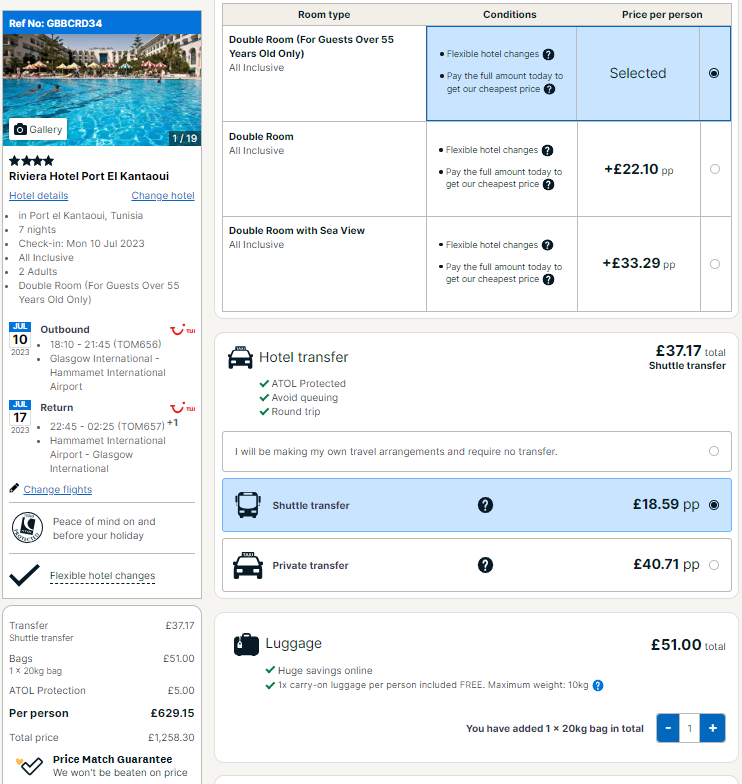
Task: Click the 'Conditions' column header
Action: pyautogui.click(x=510, y=15)
